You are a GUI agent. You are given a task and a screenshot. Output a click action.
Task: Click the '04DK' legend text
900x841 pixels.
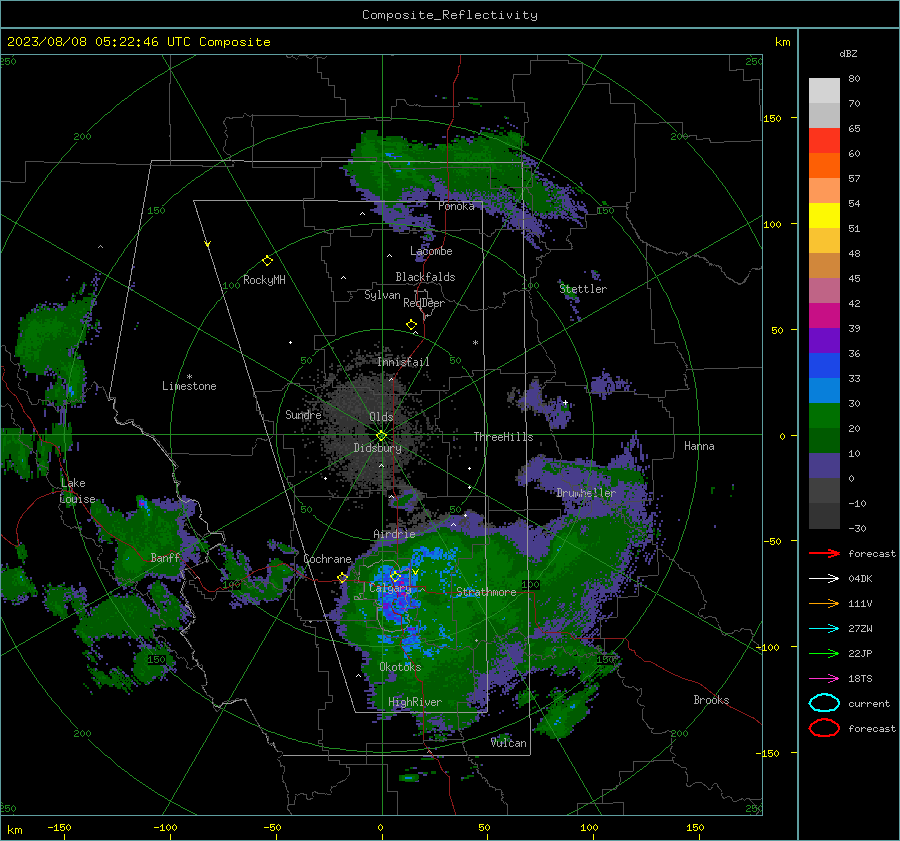coord(860,579)
